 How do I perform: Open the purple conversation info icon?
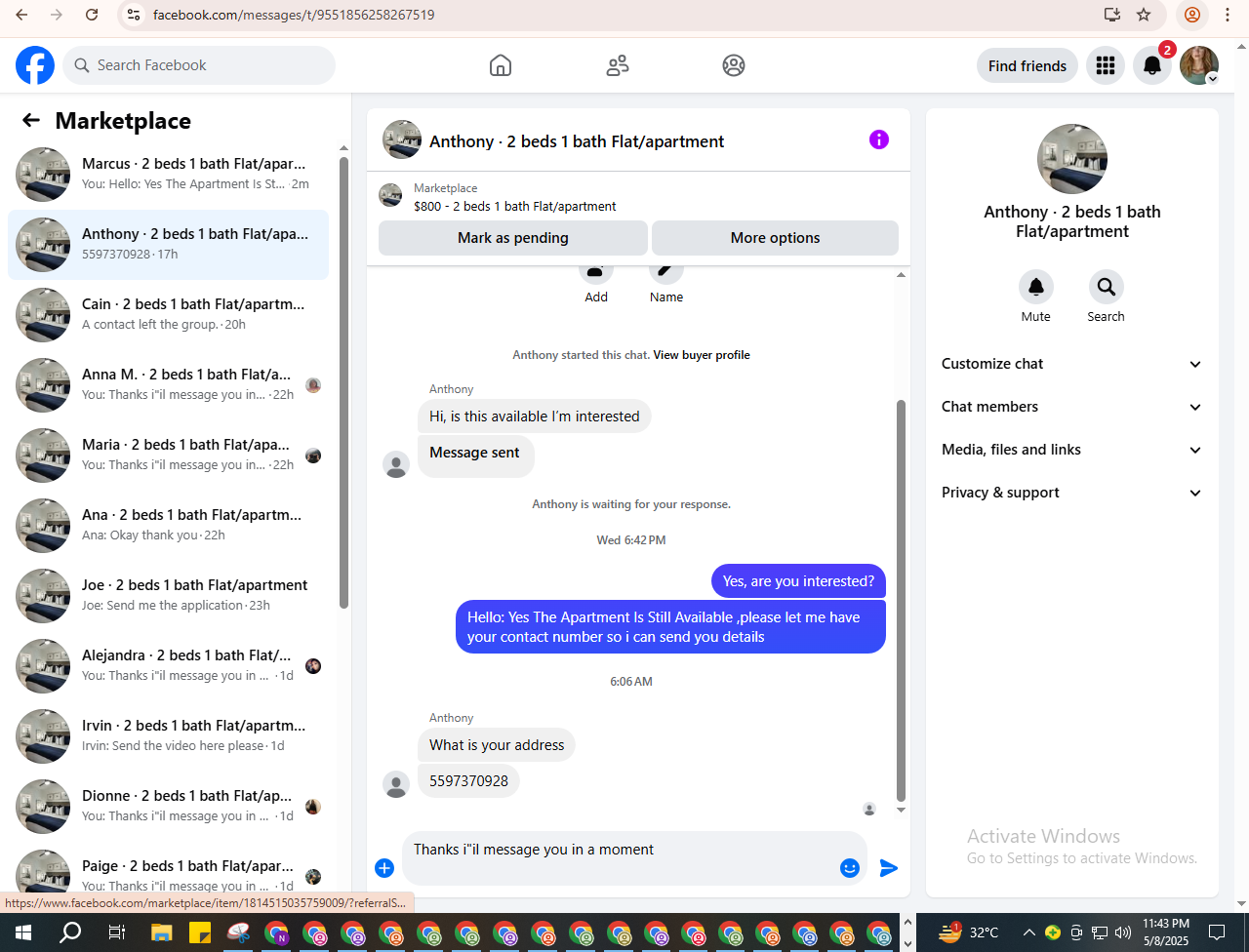pos(879,139)
